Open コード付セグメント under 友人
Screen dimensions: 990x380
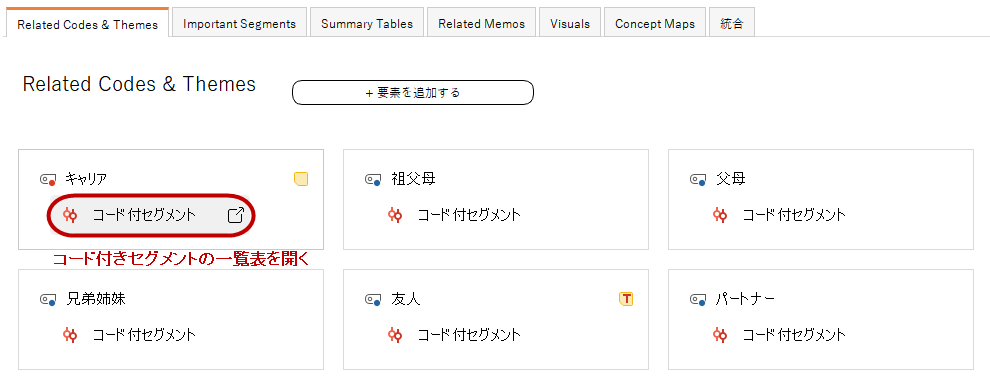[x=469, y=335]
